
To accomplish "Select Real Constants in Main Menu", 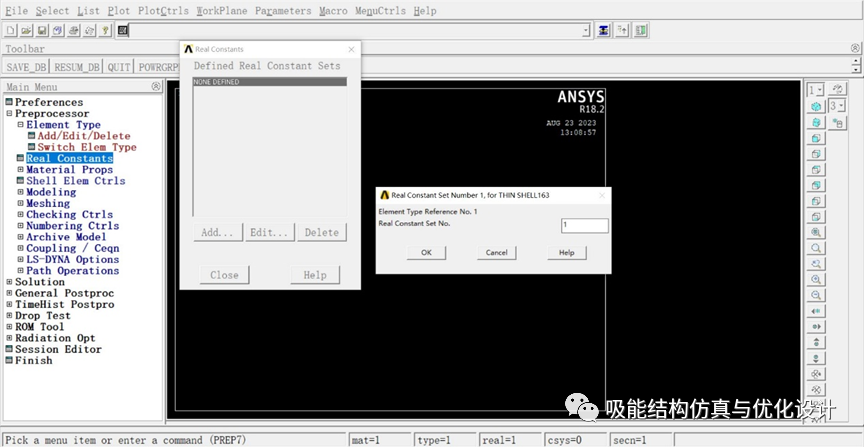I will (69, 158).
